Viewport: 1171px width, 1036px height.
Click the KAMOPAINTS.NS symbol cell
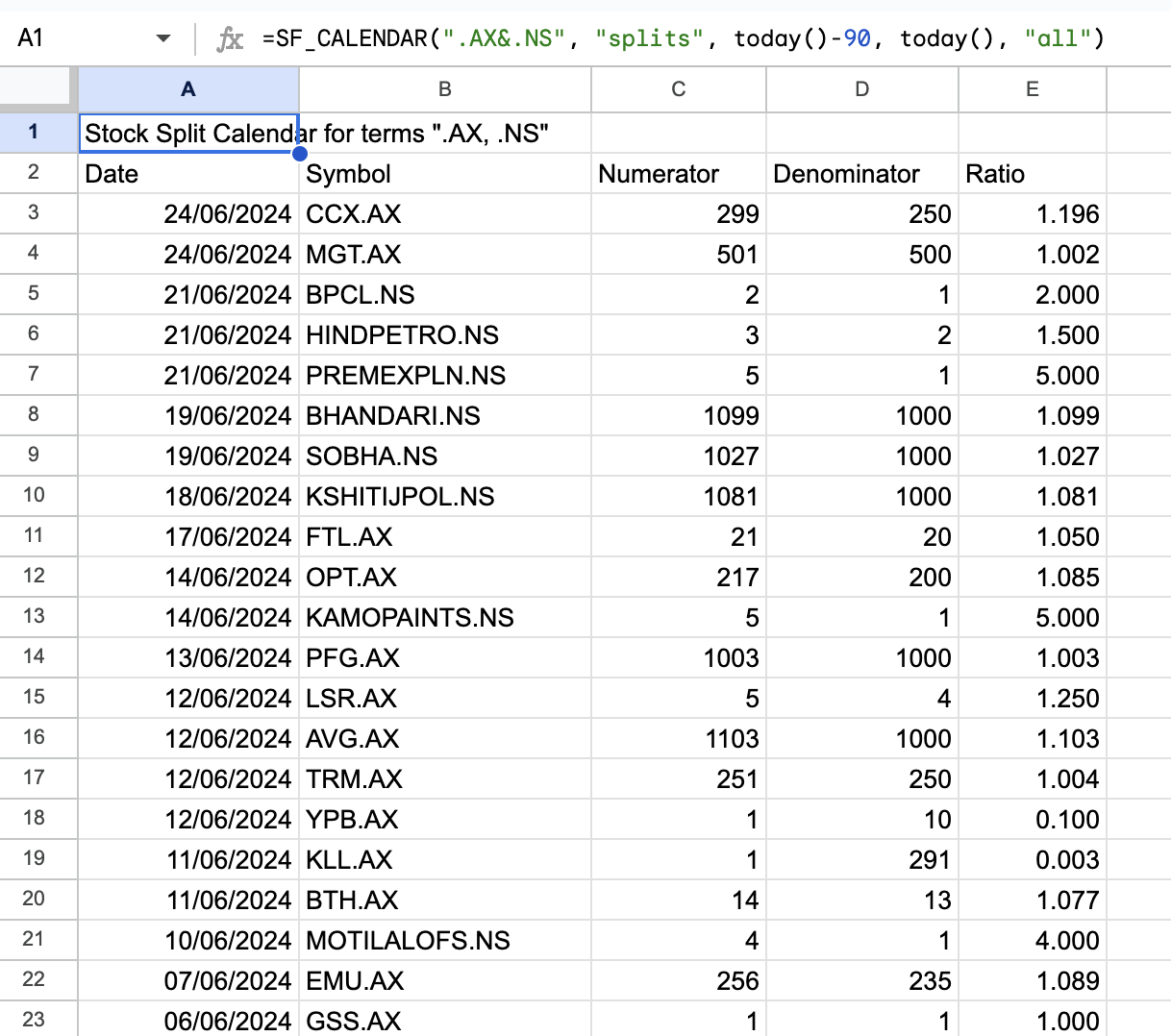point(445,618)
